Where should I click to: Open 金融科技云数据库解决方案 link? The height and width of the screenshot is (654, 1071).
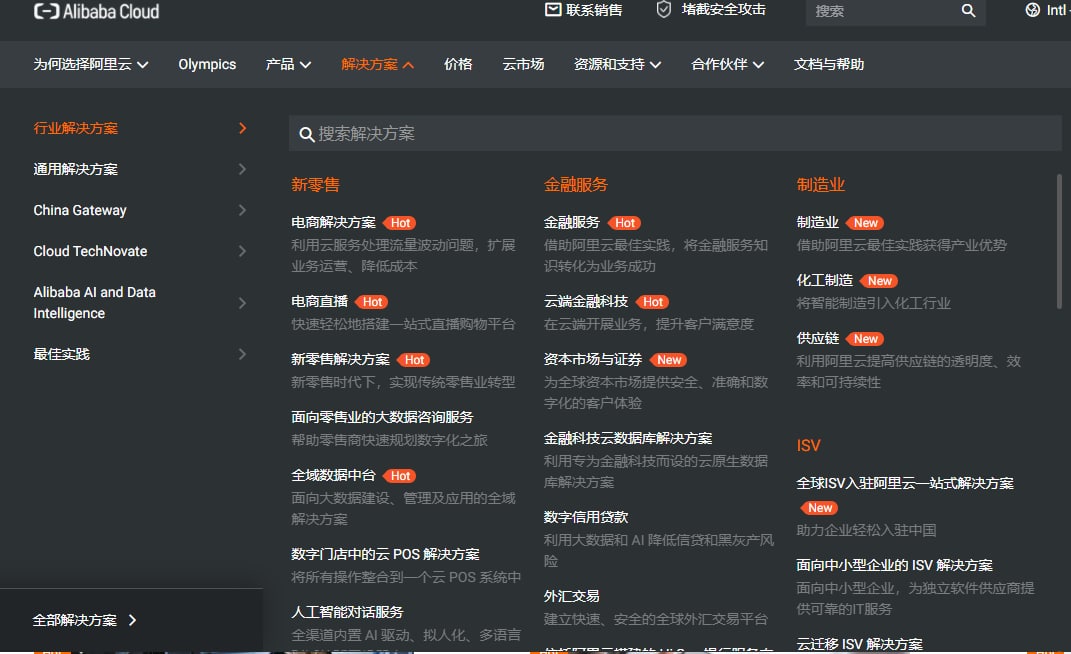point(628,438)
